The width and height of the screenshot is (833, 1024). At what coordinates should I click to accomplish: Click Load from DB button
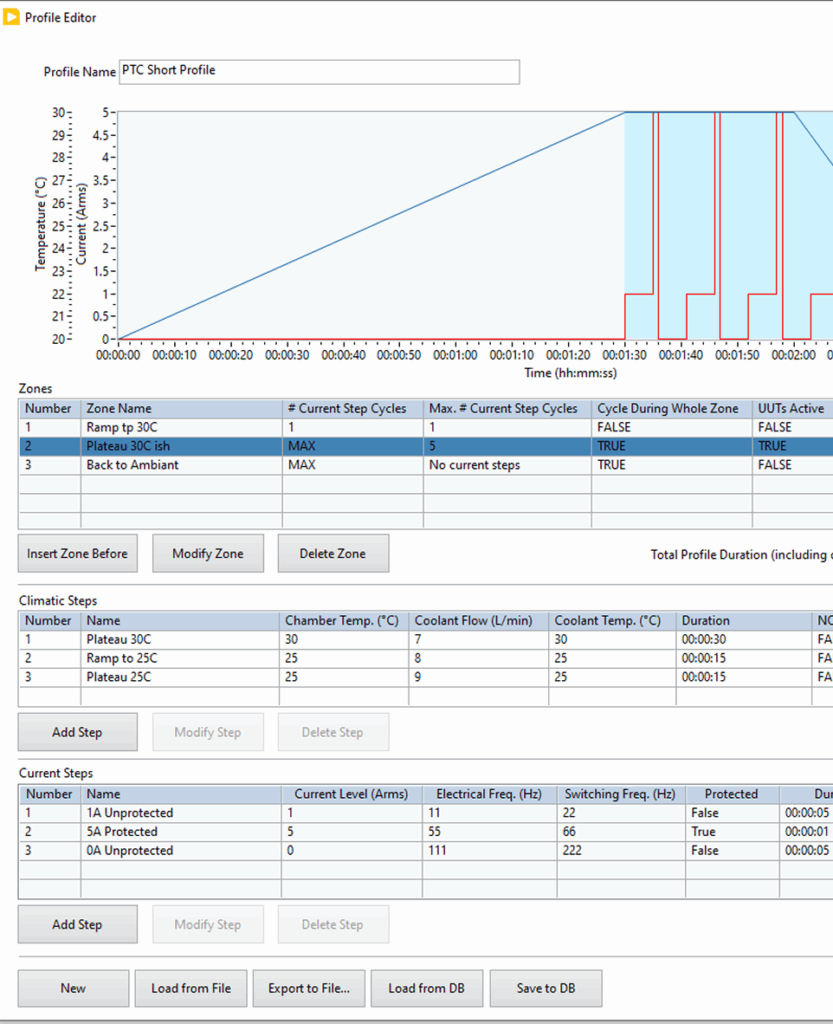coord(426,988)
